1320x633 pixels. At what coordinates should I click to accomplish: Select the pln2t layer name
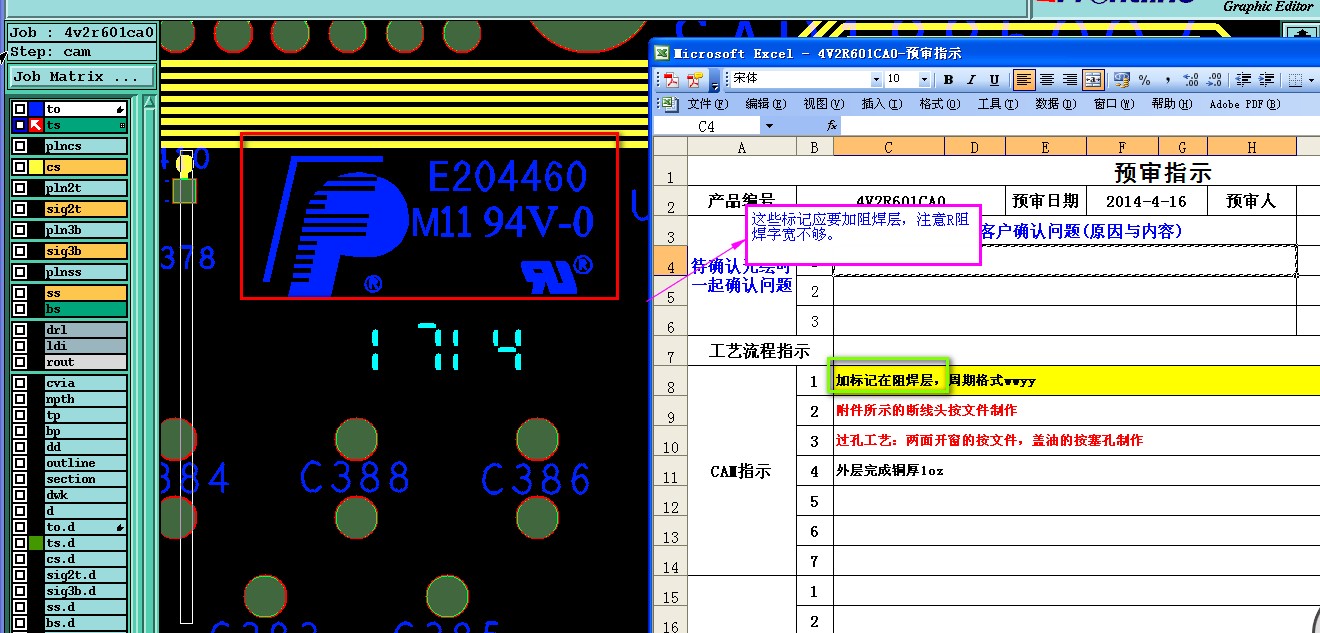(85, 188)
